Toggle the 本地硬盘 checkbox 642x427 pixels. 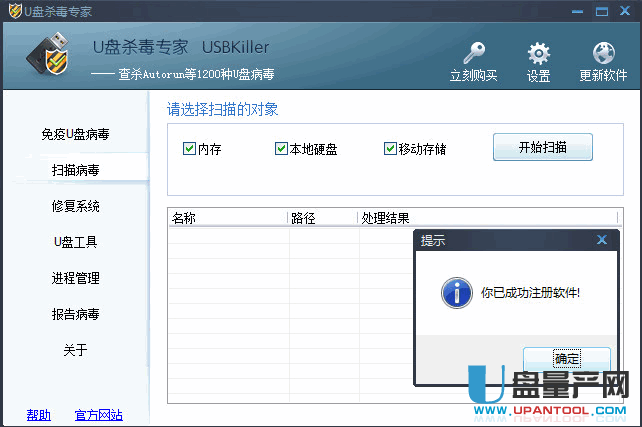(281, 149)
